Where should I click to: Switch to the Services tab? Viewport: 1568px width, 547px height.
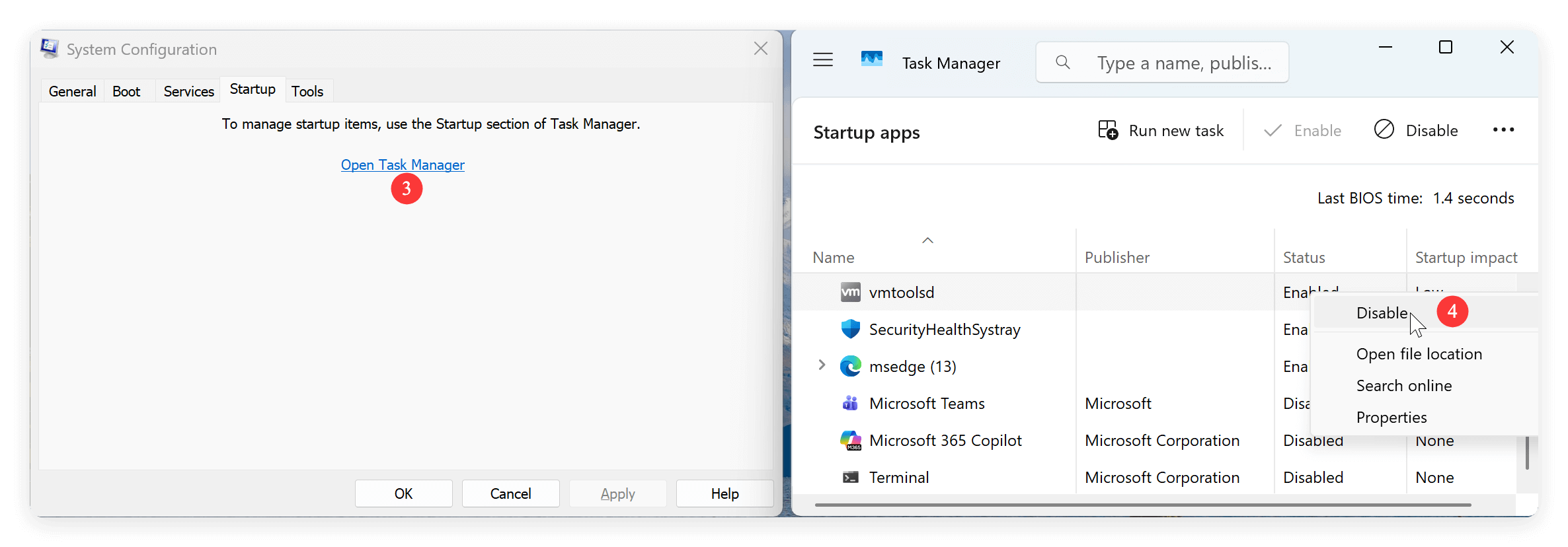(x=188, y=91)
